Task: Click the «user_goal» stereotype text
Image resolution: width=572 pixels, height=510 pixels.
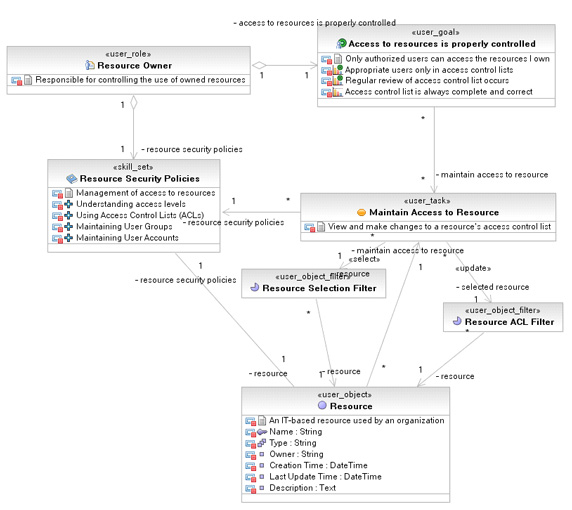Action: (x=436, y=32)
